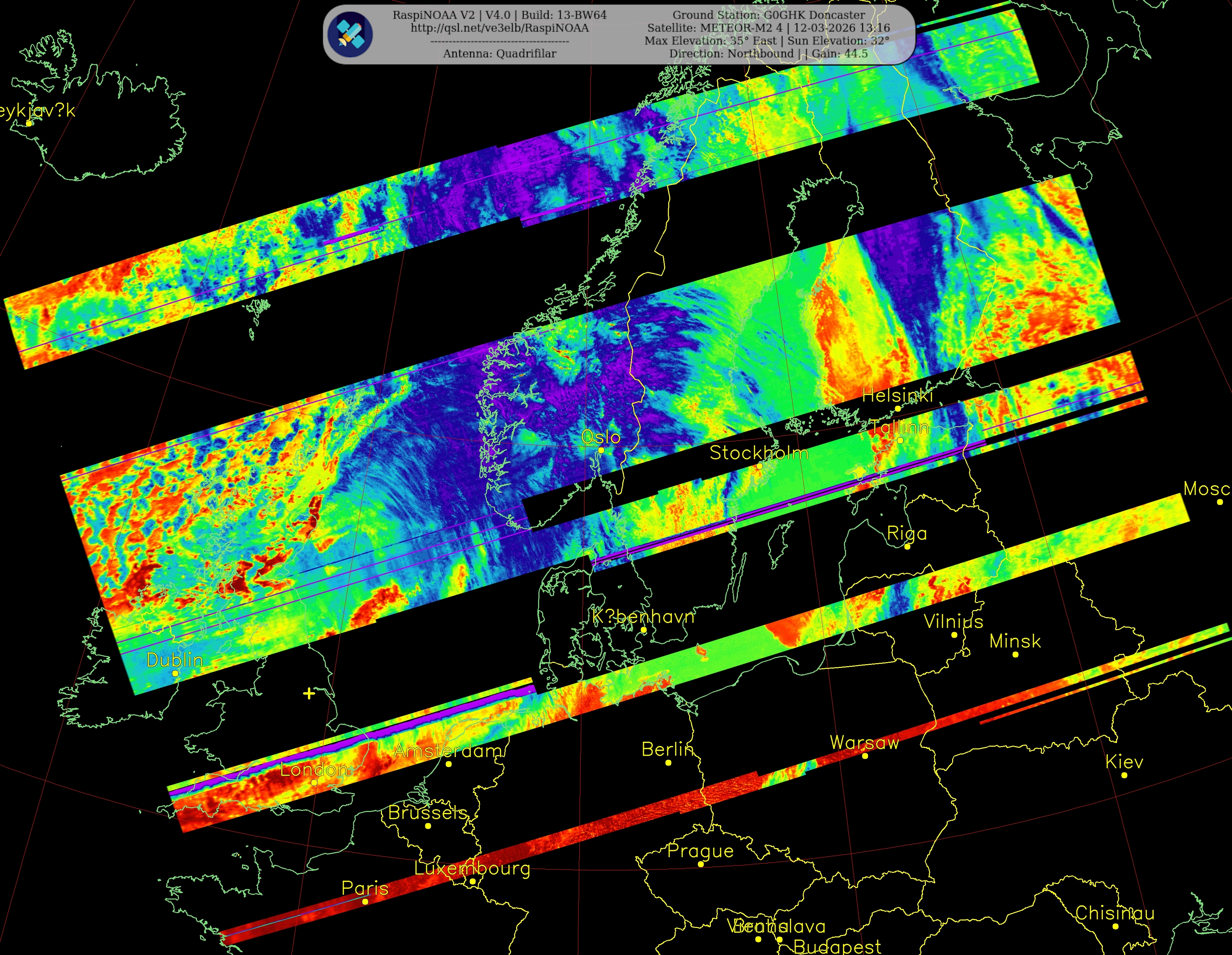Click the RaspiNOAA satellite logo icon
The height and width of the screenshot is (955, 1232).
coord(350,34)
